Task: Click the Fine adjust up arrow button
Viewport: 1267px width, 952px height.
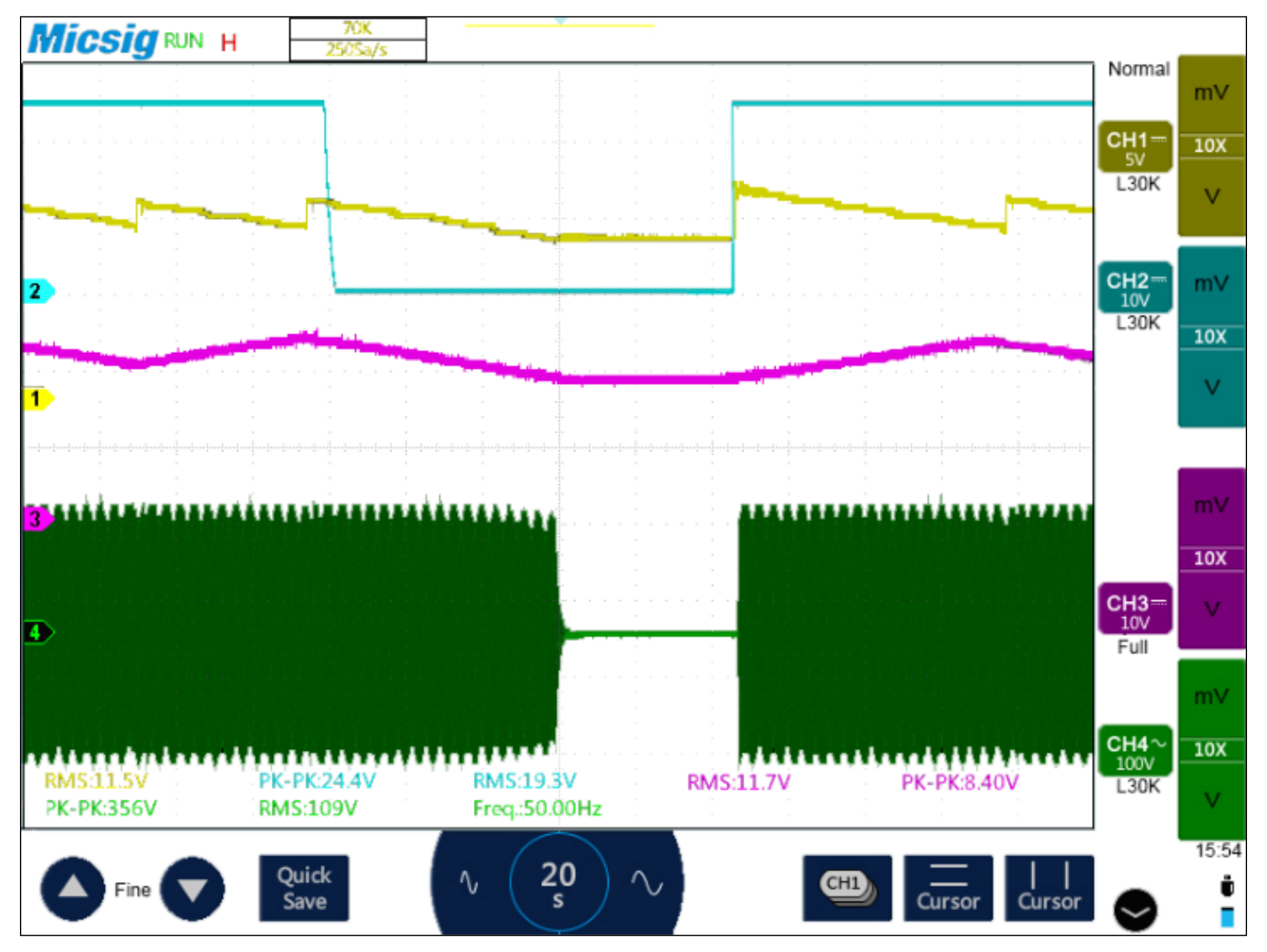Action: [72, 888]
